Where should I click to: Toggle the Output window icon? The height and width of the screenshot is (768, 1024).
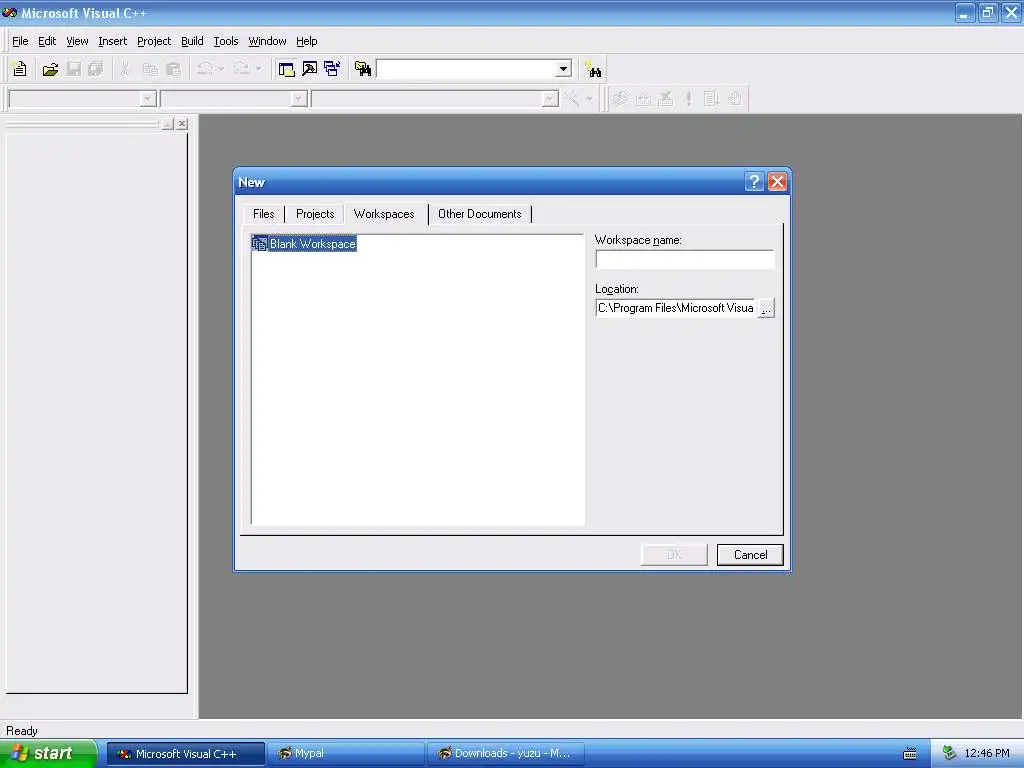[x=310, y=69]
